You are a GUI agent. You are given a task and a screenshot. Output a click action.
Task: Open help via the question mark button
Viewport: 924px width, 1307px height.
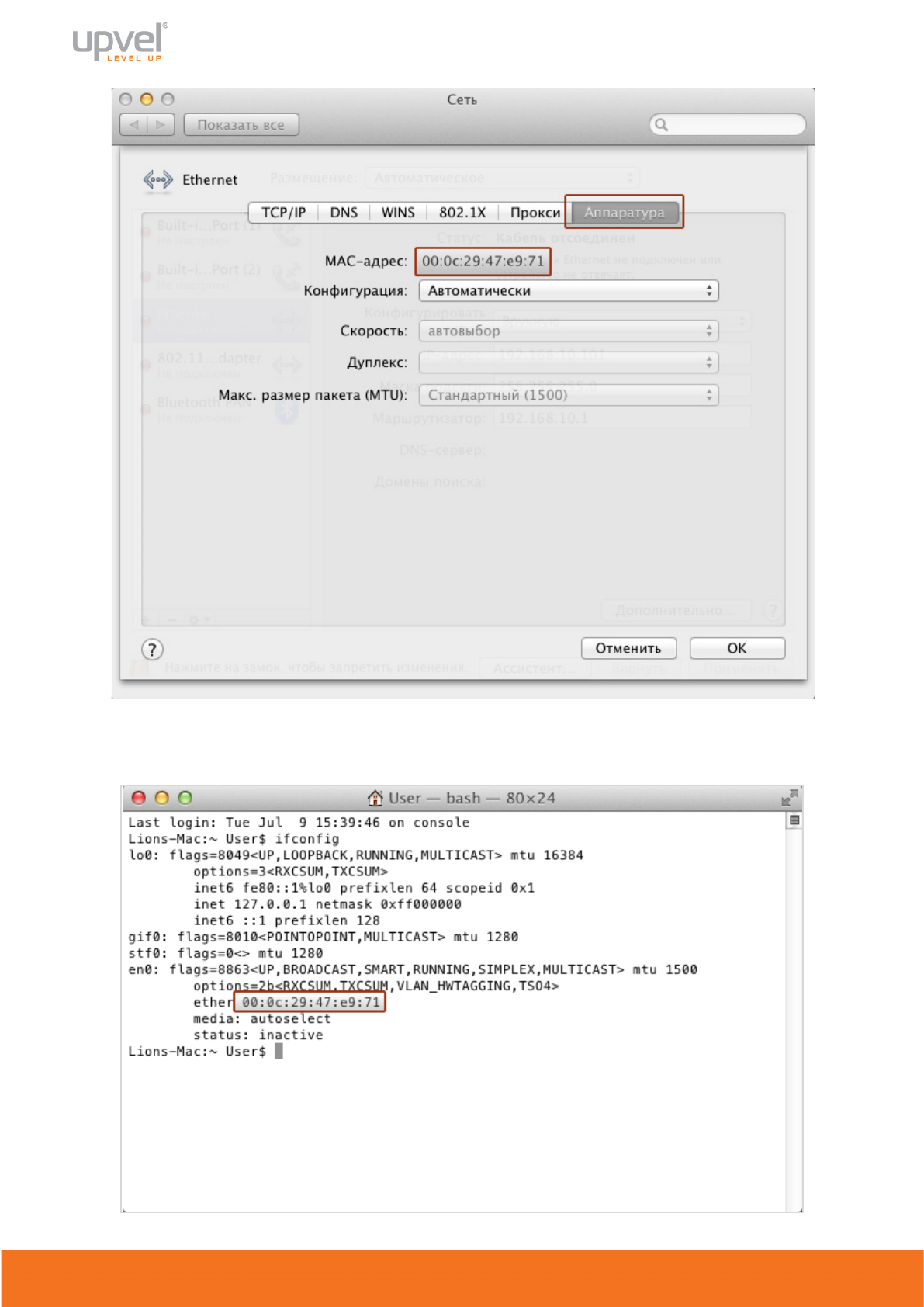[x=152, y=650]
